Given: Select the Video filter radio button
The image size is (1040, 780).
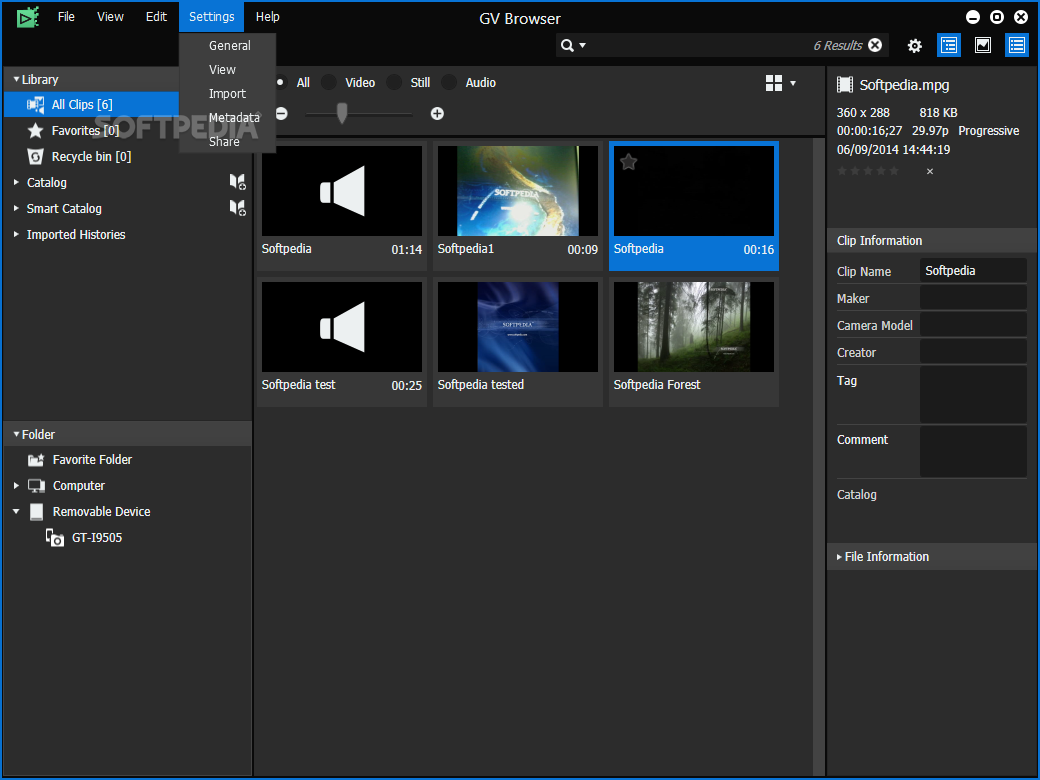Looking at the screenshot, I should point(328,82).
